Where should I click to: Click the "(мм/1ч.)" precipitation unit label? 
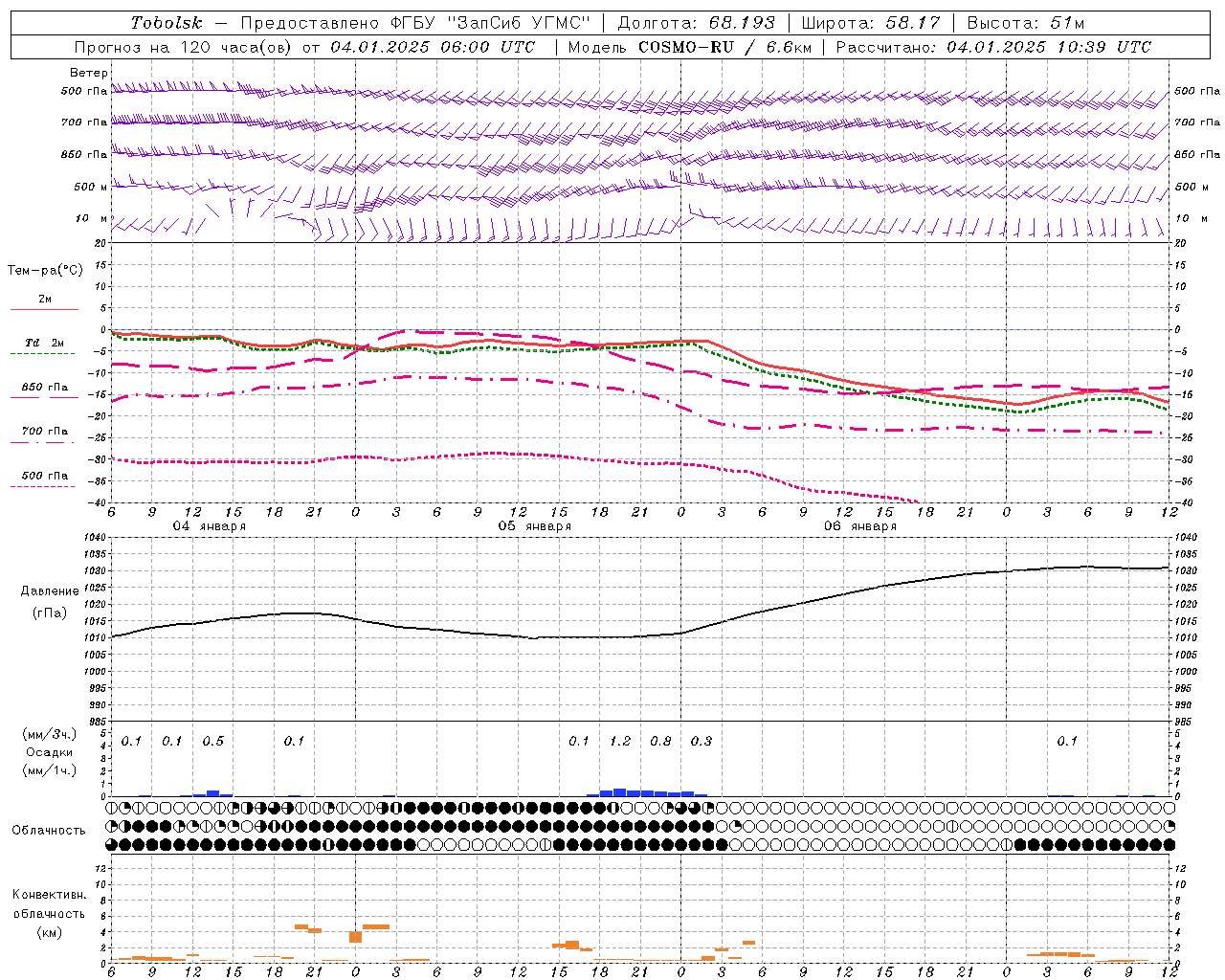[x=50, y=769]
